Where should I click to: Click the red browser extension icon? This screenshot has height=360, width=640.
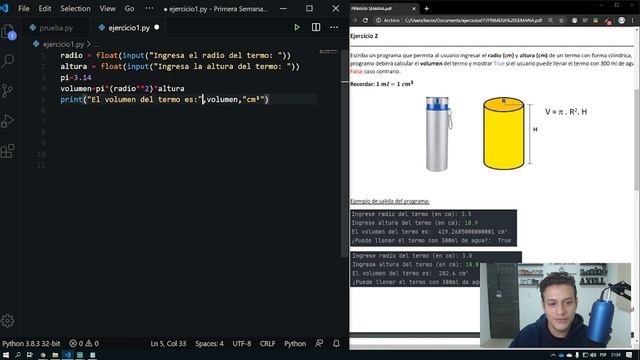tap(608, 20)
